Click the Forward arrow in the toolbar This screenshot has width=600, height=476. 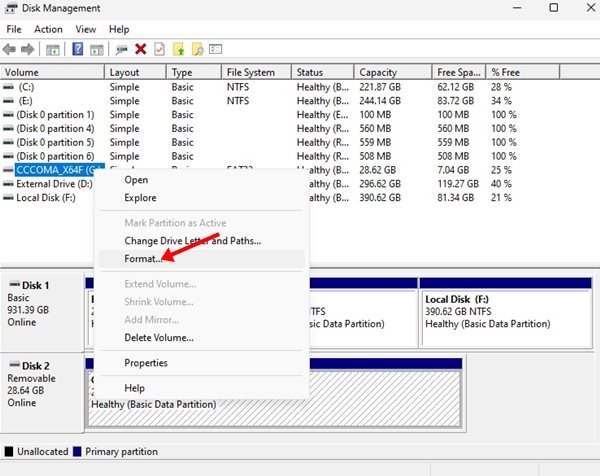(29, 48)
